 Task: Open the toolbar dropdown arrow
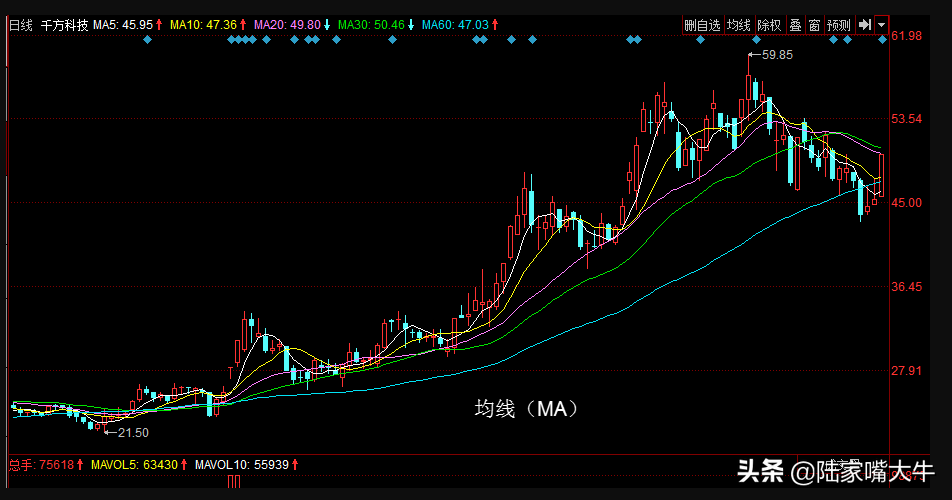pos(881,24)
